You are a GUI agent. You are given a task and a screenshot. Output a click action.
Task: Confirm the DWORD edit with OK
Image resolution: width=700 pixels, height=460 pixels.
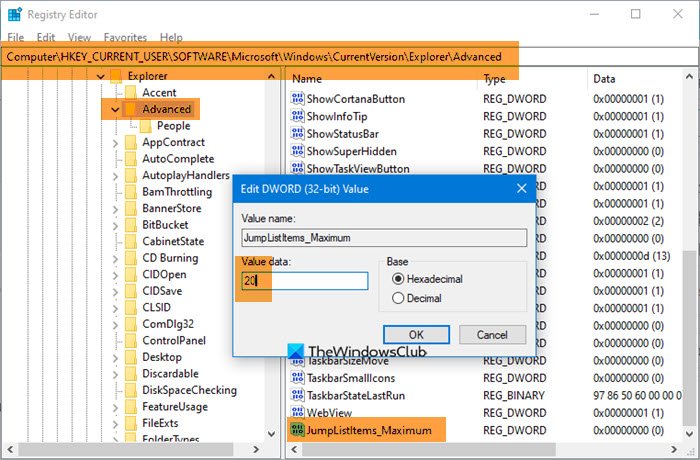(x=416, y=335)
